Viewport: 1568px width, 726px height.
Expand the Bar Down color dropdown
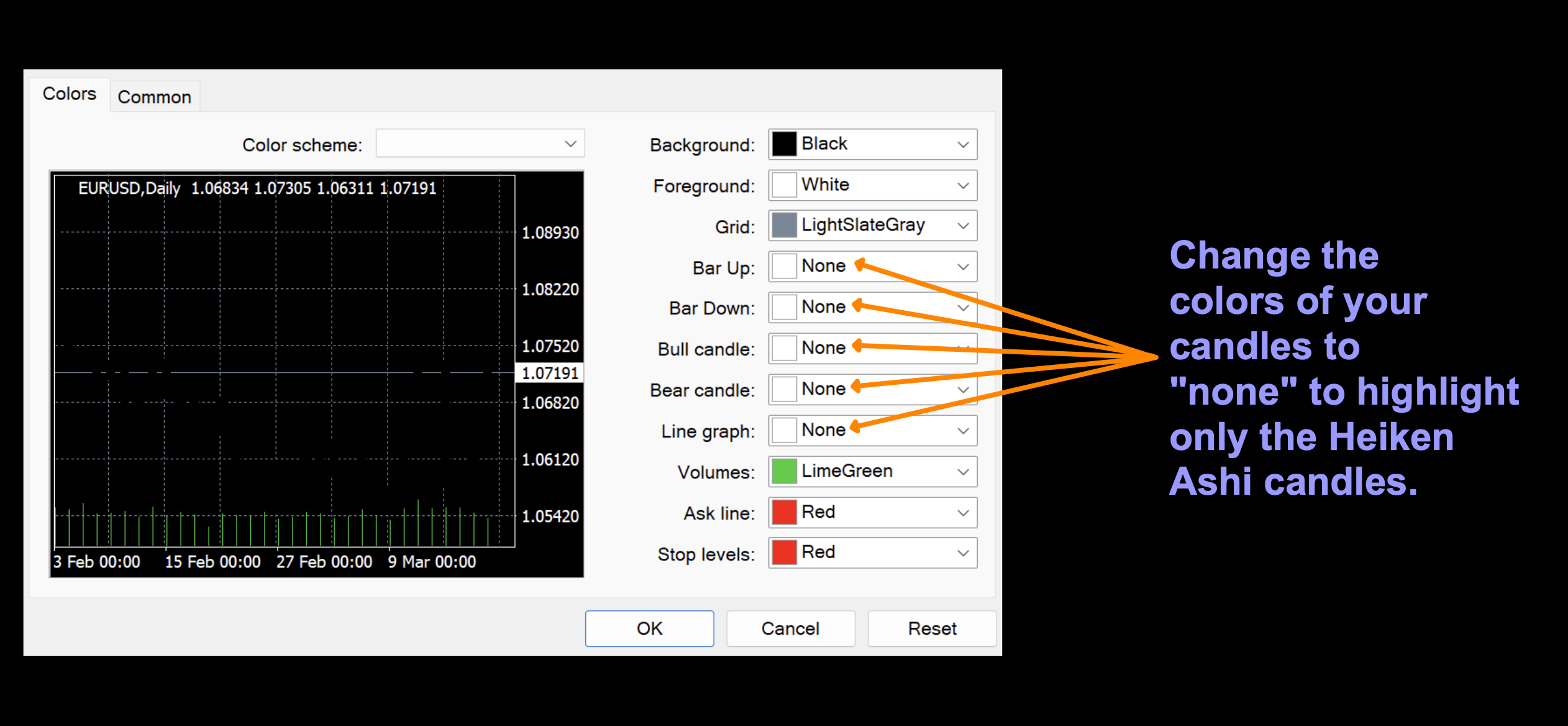963,308
